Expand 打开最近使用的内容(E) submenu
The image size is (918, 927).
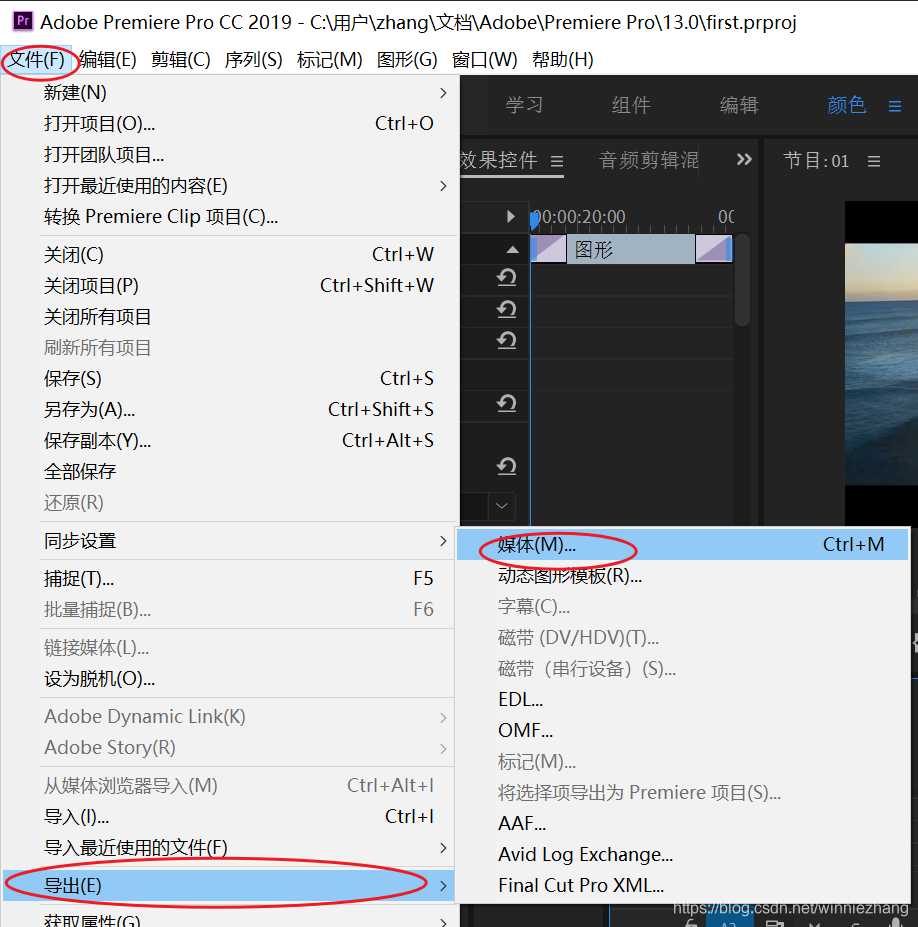pos(246,186)
